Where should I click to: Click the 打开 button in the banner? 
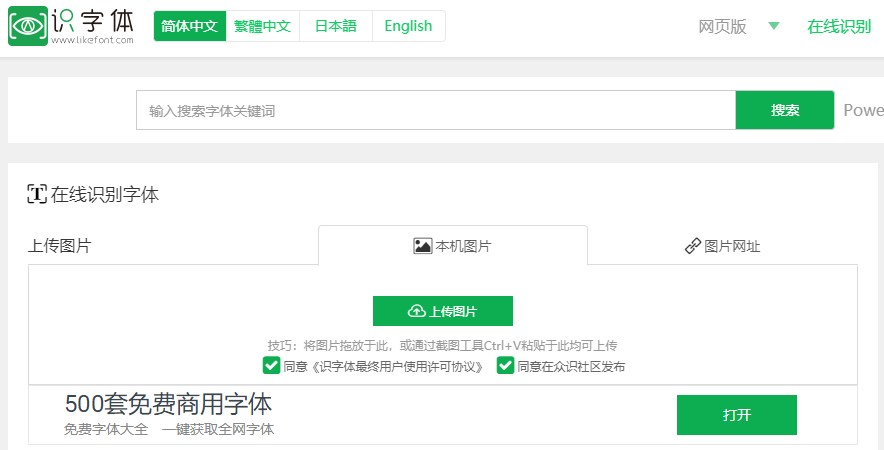pos(736,415)
